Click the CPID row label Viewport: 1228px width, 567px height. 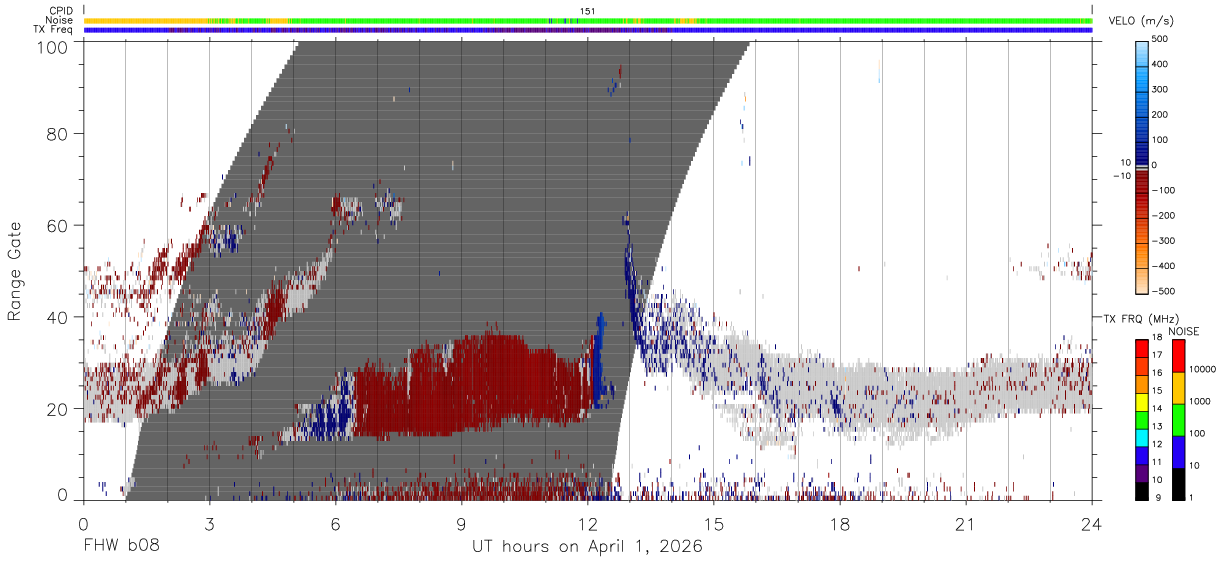pos(60,11)
